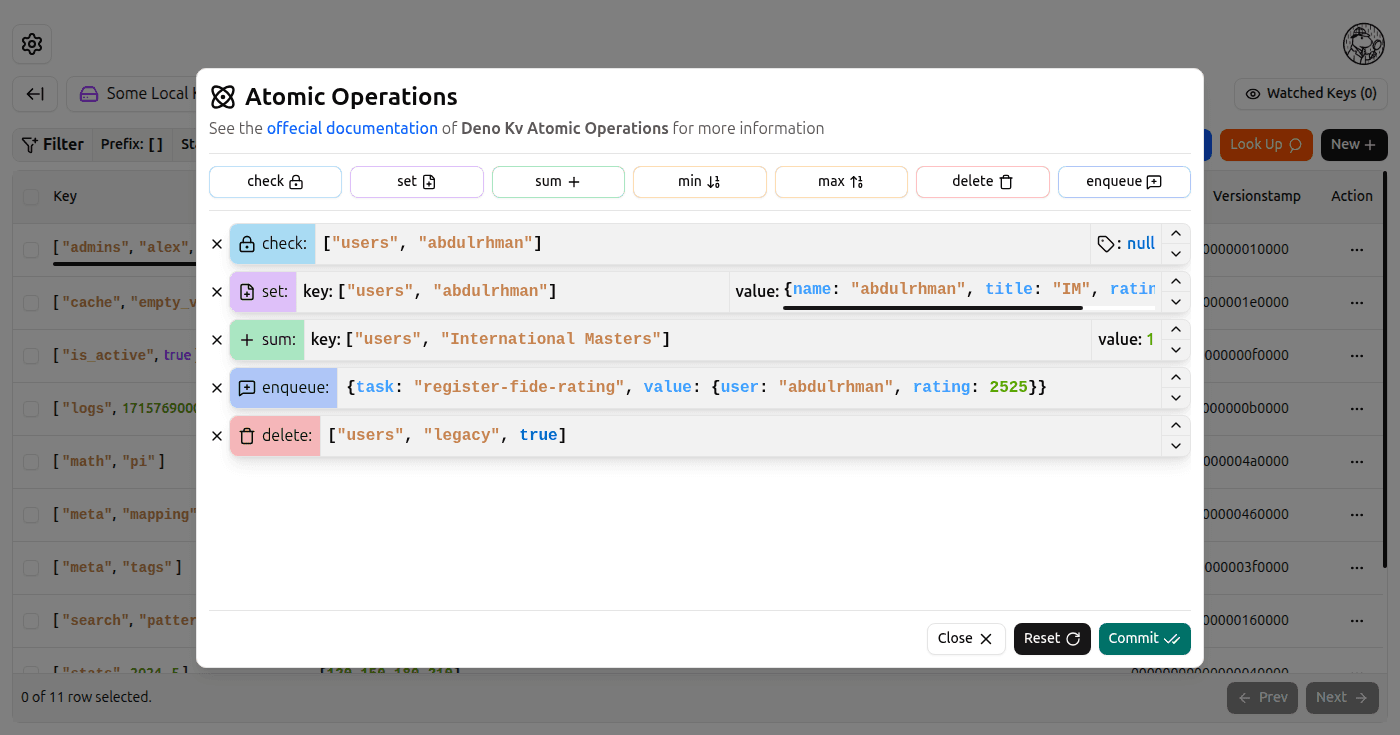Screen dimensions: 1400x735
Task: Click the horizontal scrollbar under set value
Action: point(933,308)
